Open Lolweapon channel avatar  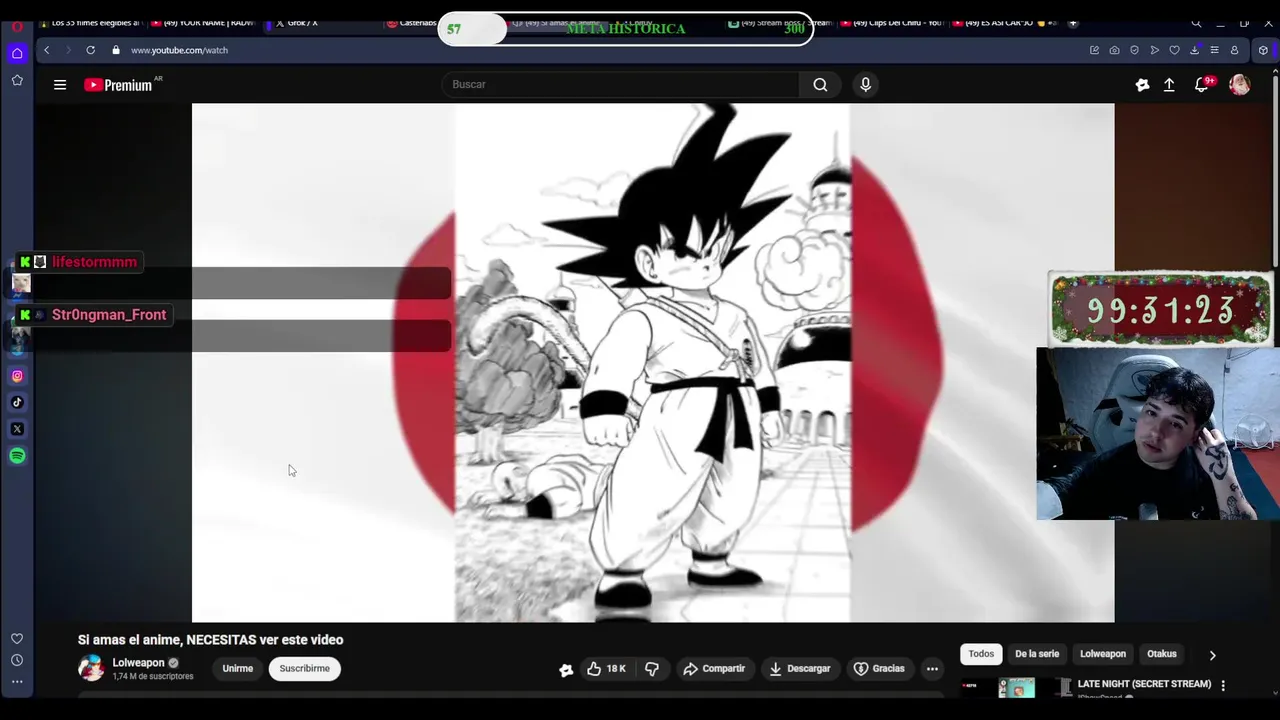click(91, 669)
